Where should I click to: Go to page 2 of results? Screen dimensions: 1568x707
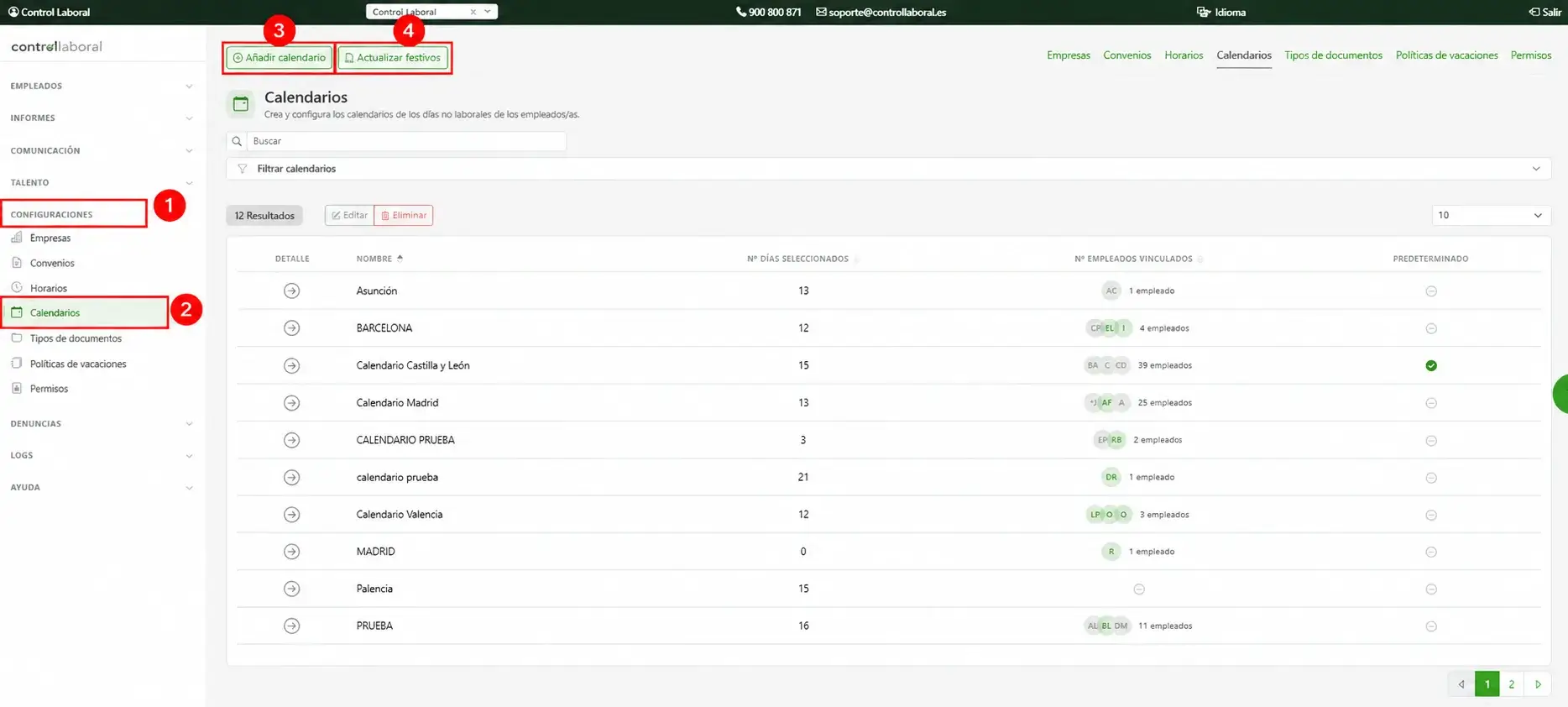tap(1511, 684)
